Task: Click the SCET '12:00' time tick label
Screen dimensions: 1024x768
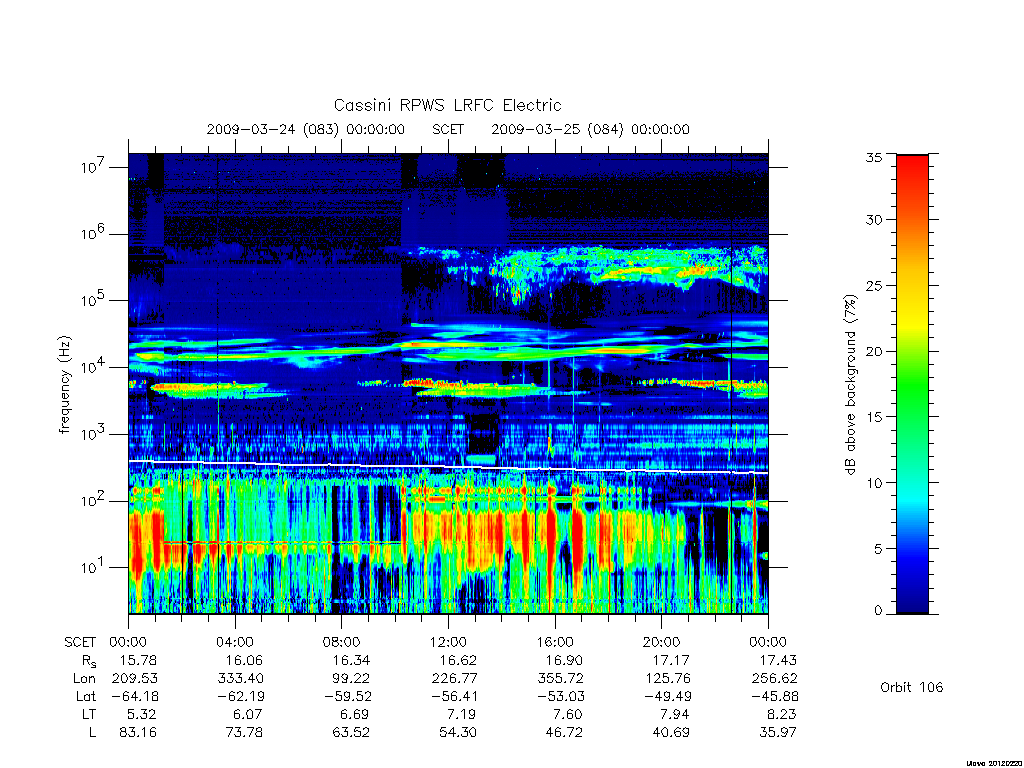Action: (448, 642)
